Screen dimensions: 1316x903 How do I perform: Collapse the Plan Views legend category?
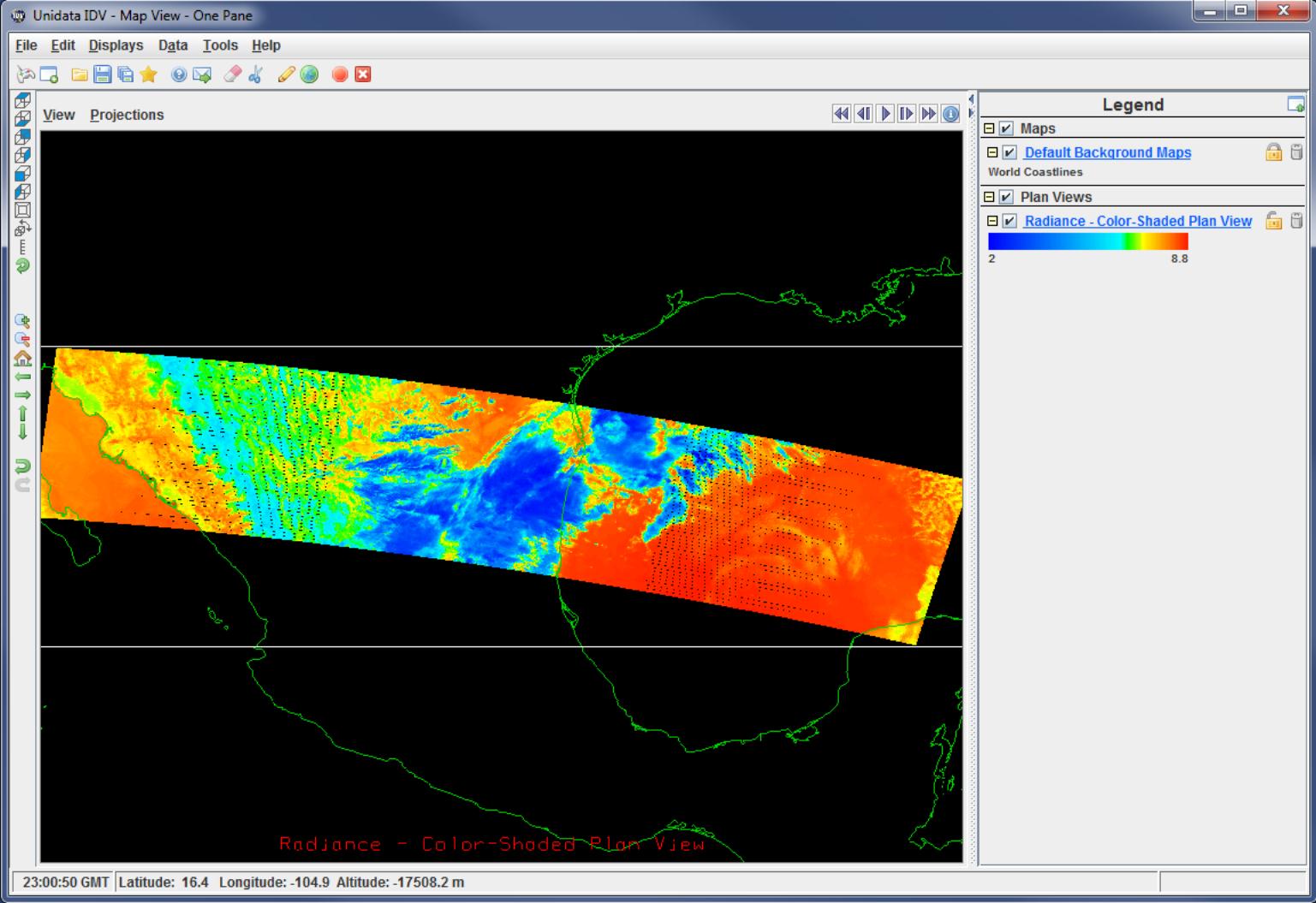[x=989, y=197]
